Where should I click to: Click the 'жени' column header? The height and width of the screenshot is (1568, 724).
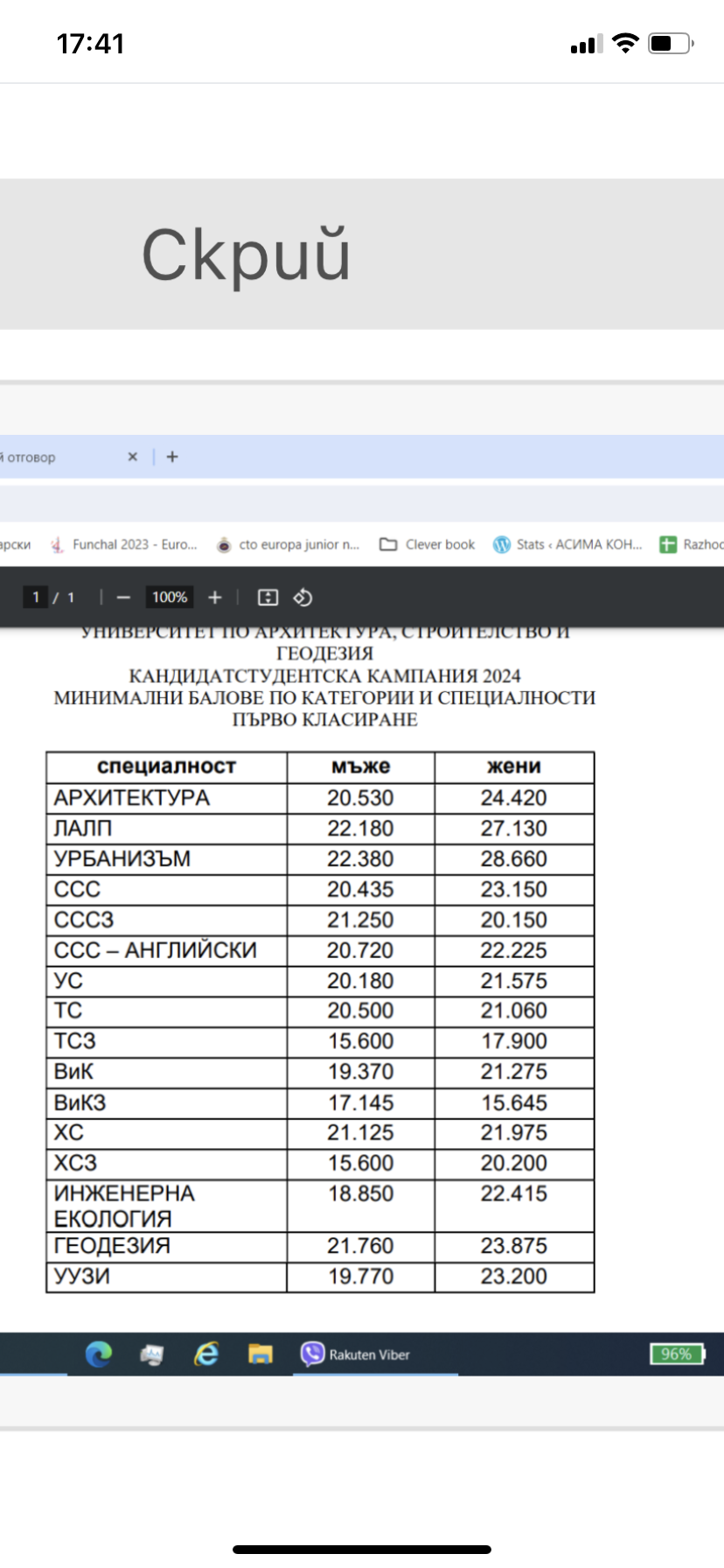tap(514, 766)
